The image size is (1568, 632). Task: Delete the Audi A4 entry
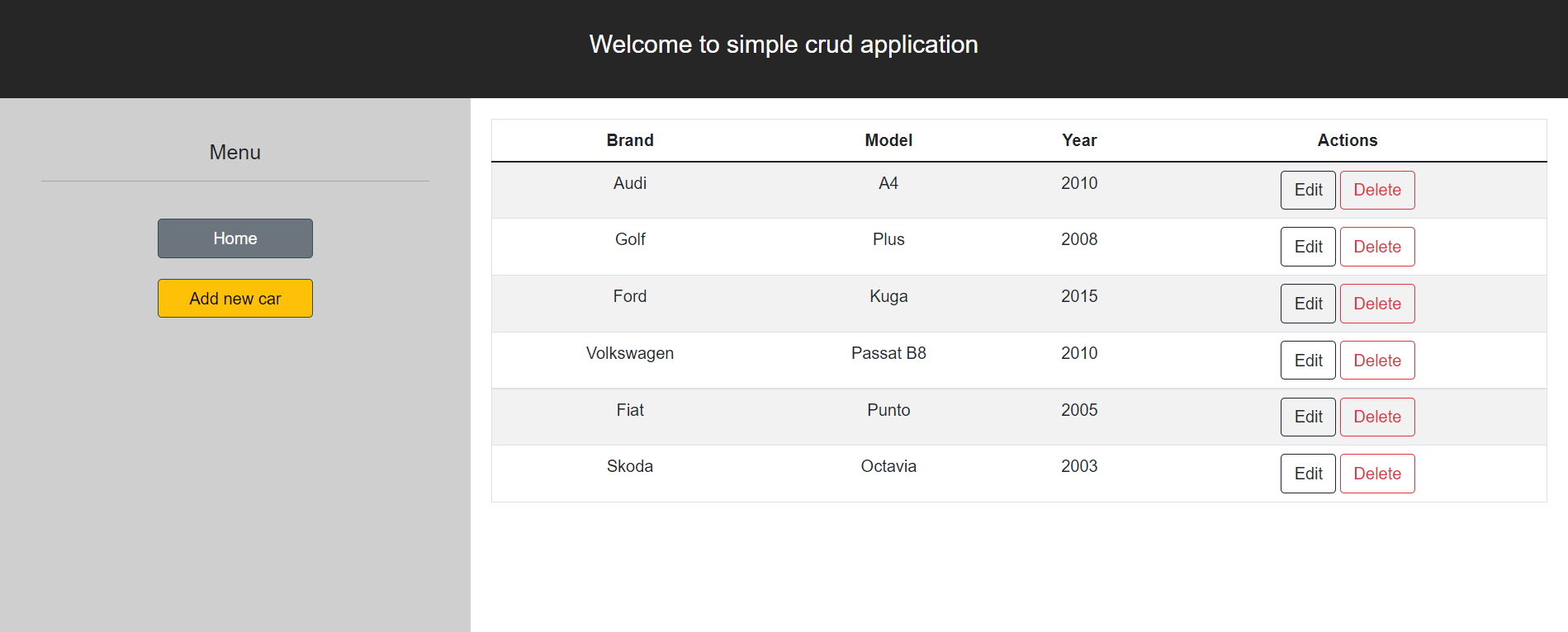1376,190
